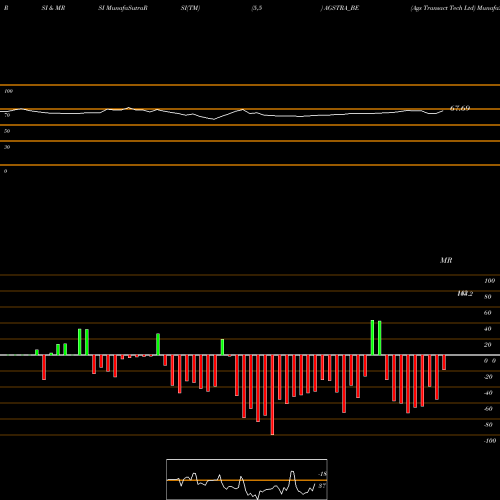Click the MR axis -100 label
500x500 pixels.
[490, 441]
